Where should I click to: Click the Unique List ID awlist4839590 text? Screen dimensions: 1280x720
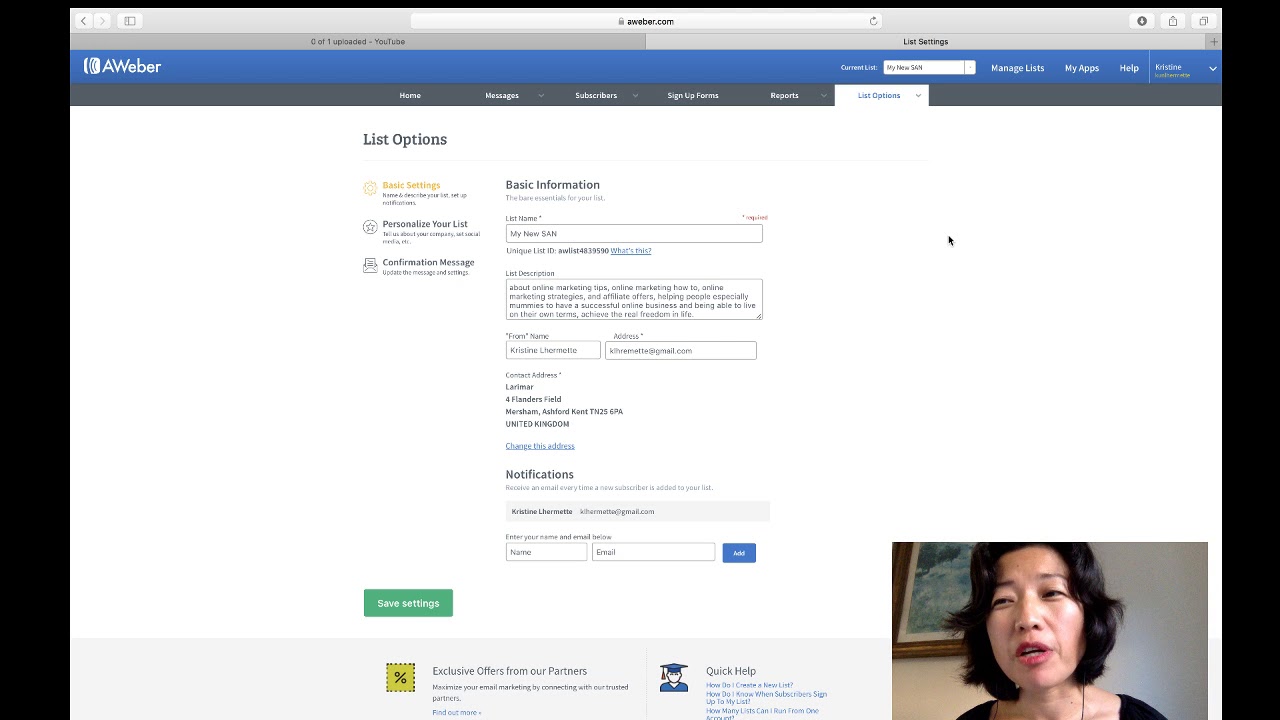coord(557,251)
